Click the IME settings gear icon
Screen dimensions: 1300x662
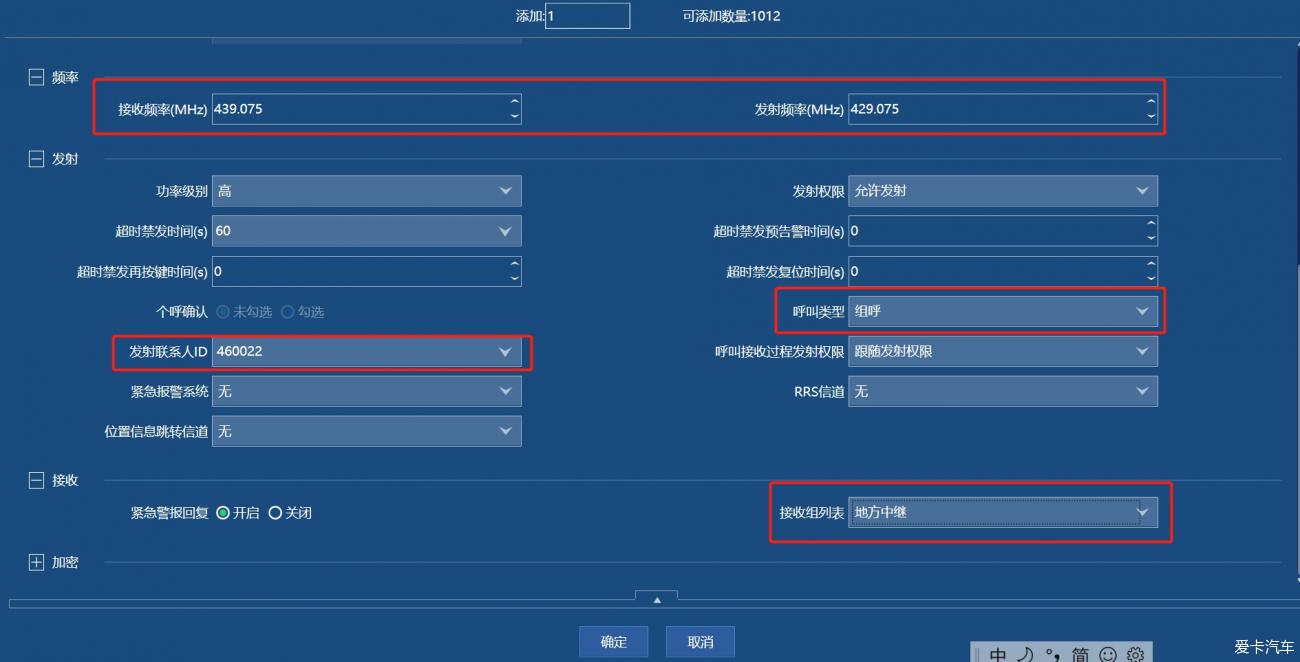point(1135,654)
